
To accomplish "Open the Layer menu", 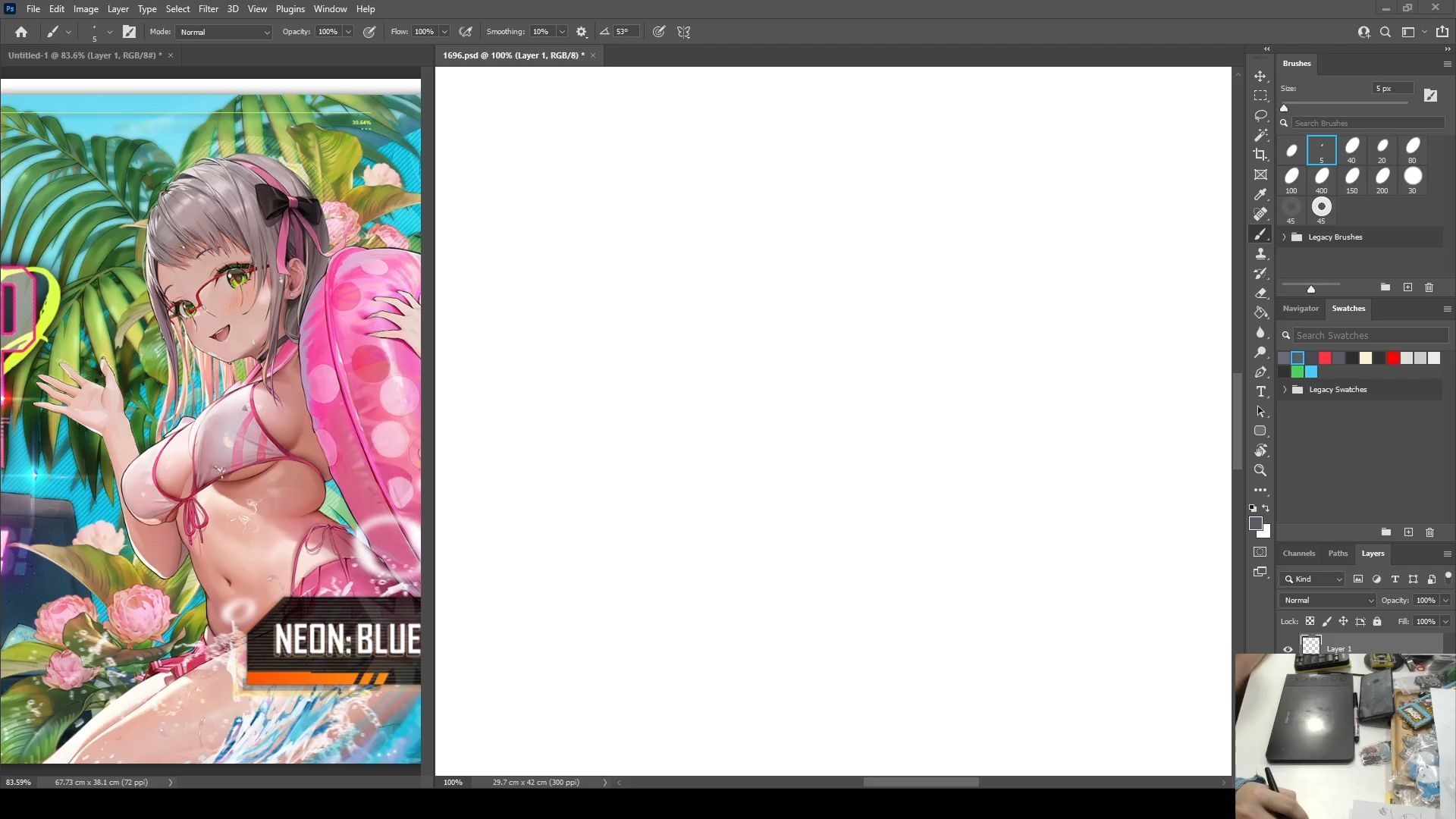I will [x=118, y=9].
